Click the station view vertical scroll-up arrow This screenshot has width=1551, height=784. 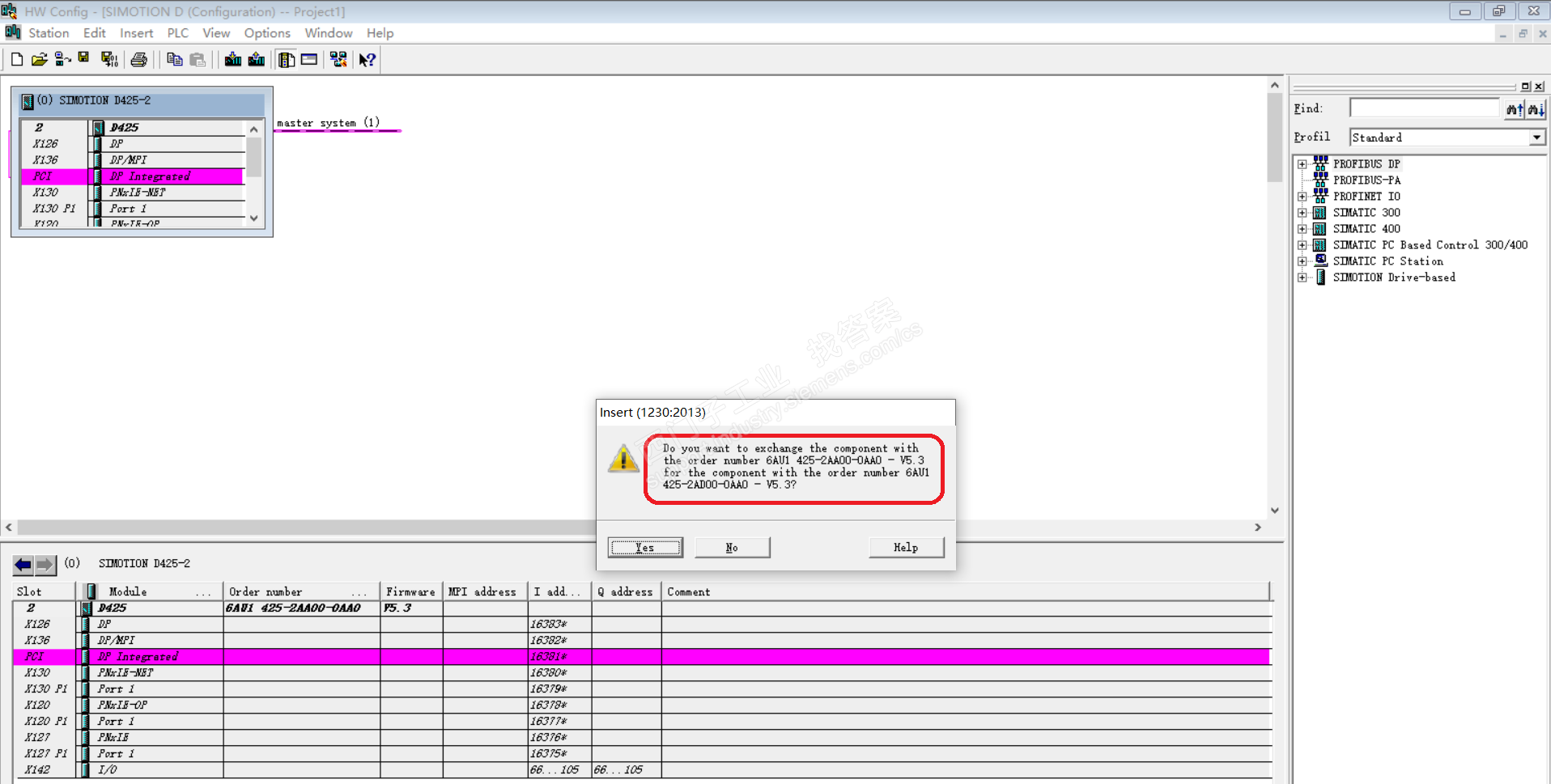(1275, 85)
